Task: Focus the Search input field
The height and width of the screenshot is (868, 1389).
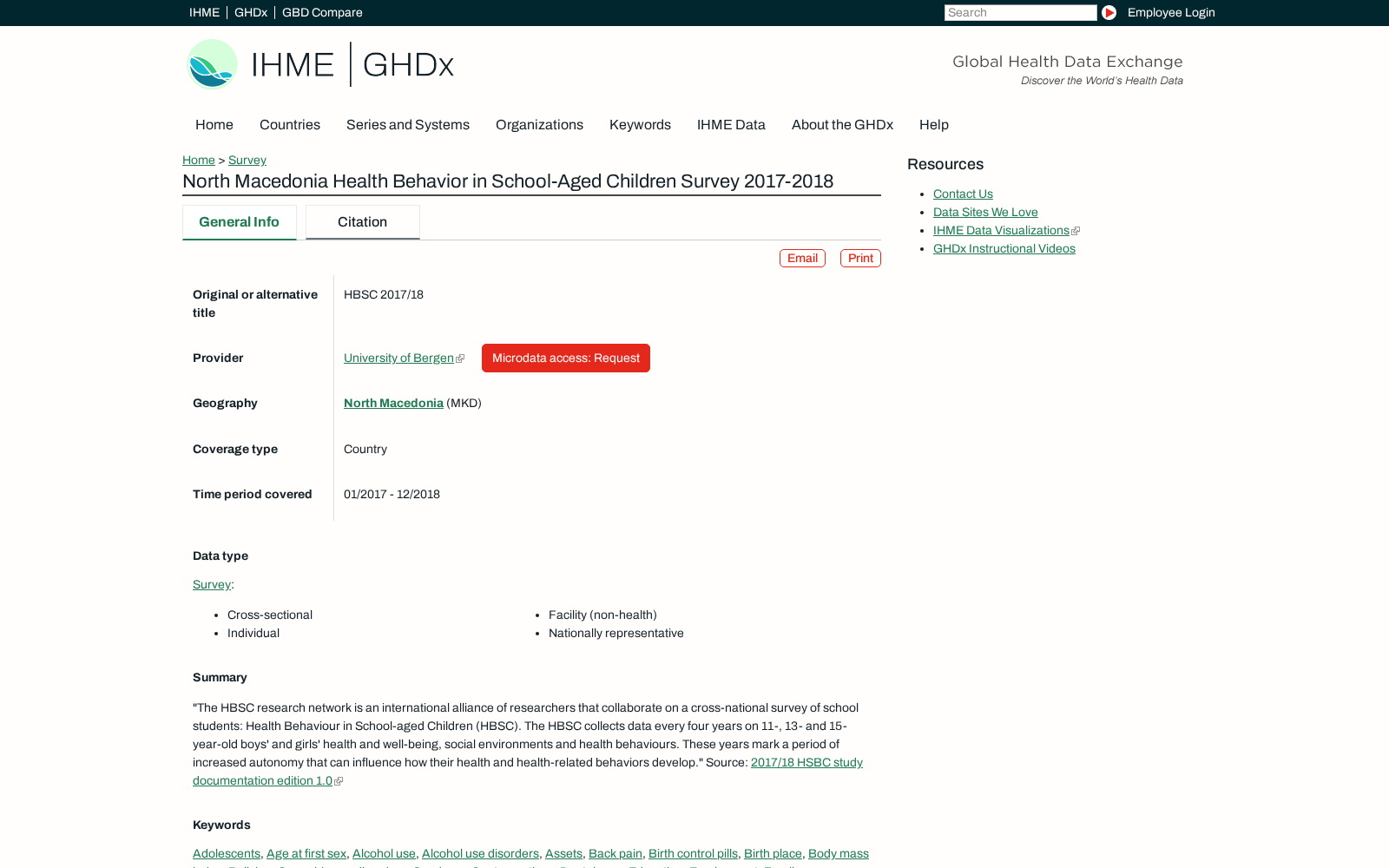Action: [x=1020, y=12]
